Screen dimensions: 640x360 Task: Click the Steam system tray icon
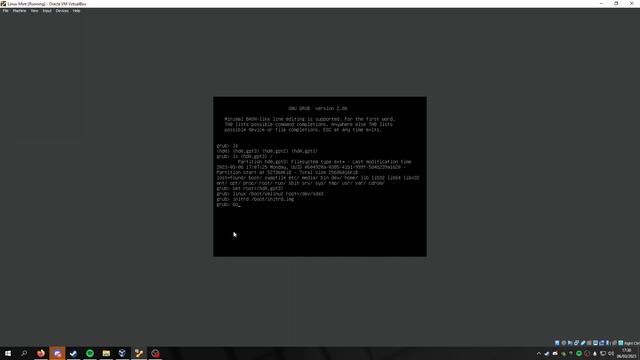547,353
